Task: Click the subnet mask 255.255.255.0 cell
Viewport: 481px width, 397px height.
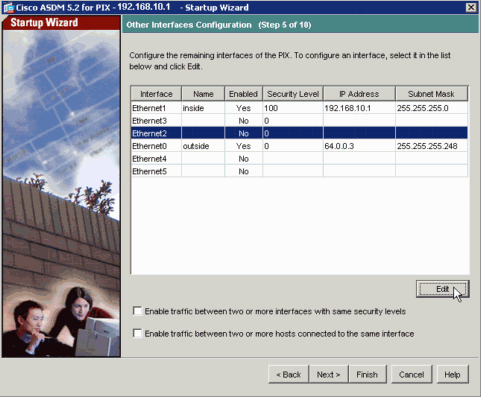Action: [x=431, y=108]
